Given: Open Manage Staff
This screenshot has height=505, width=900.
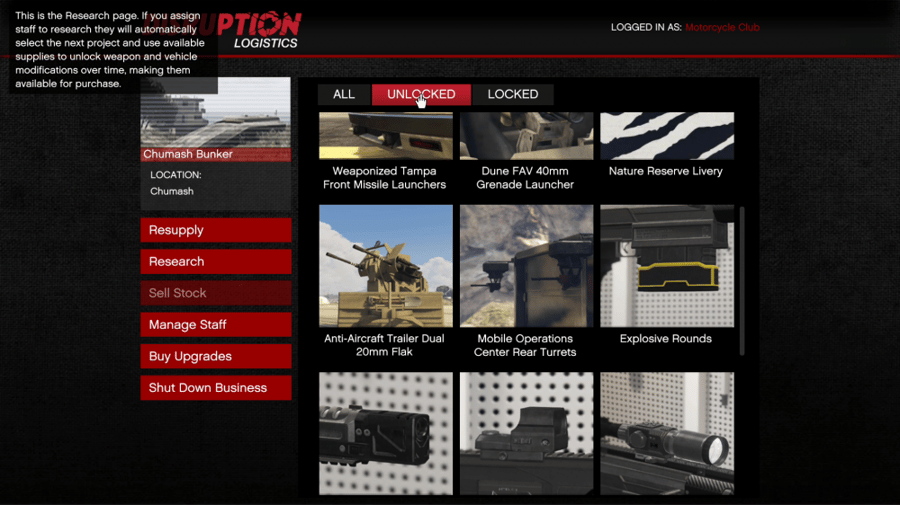Looking at the screenshot, I should tap(216, 325).
